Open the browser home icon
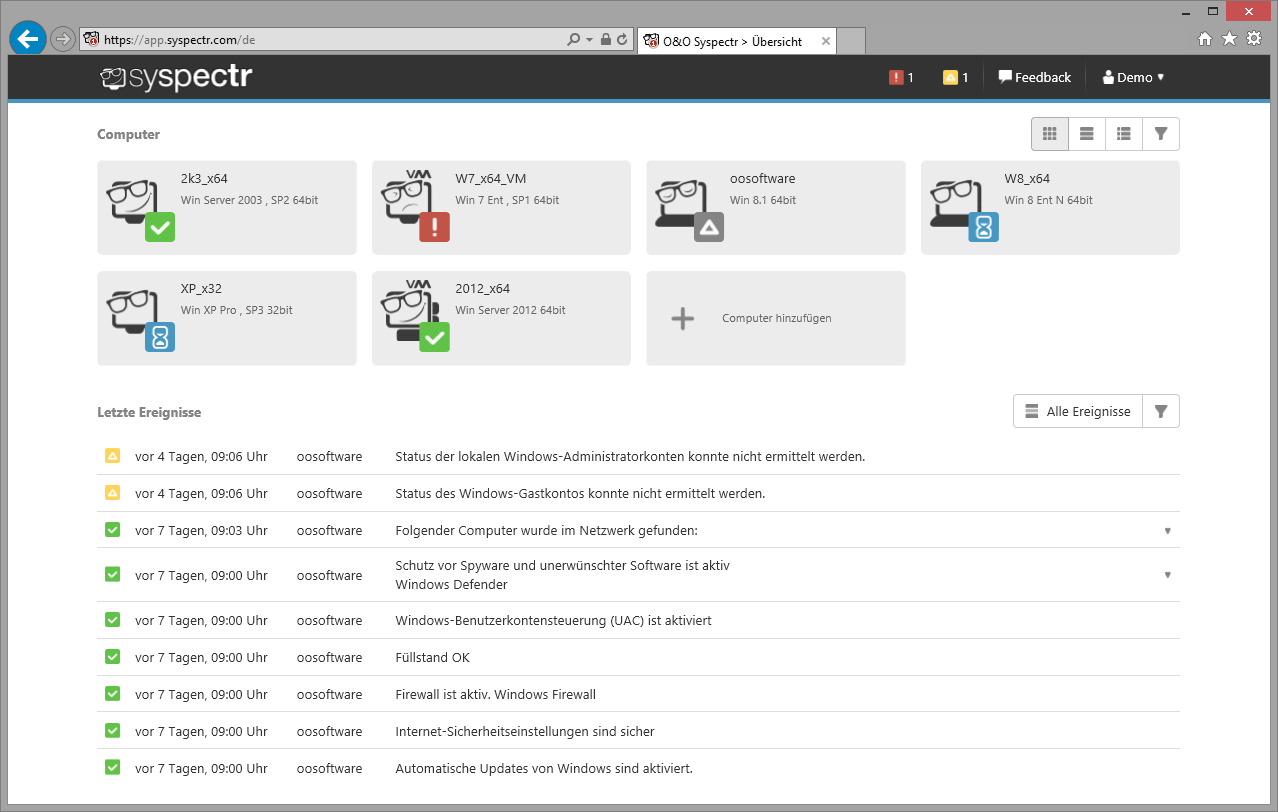Image resolution: width=1278 pixels, height=812 pixels. pyautogui.click(x=1205, y=39)
